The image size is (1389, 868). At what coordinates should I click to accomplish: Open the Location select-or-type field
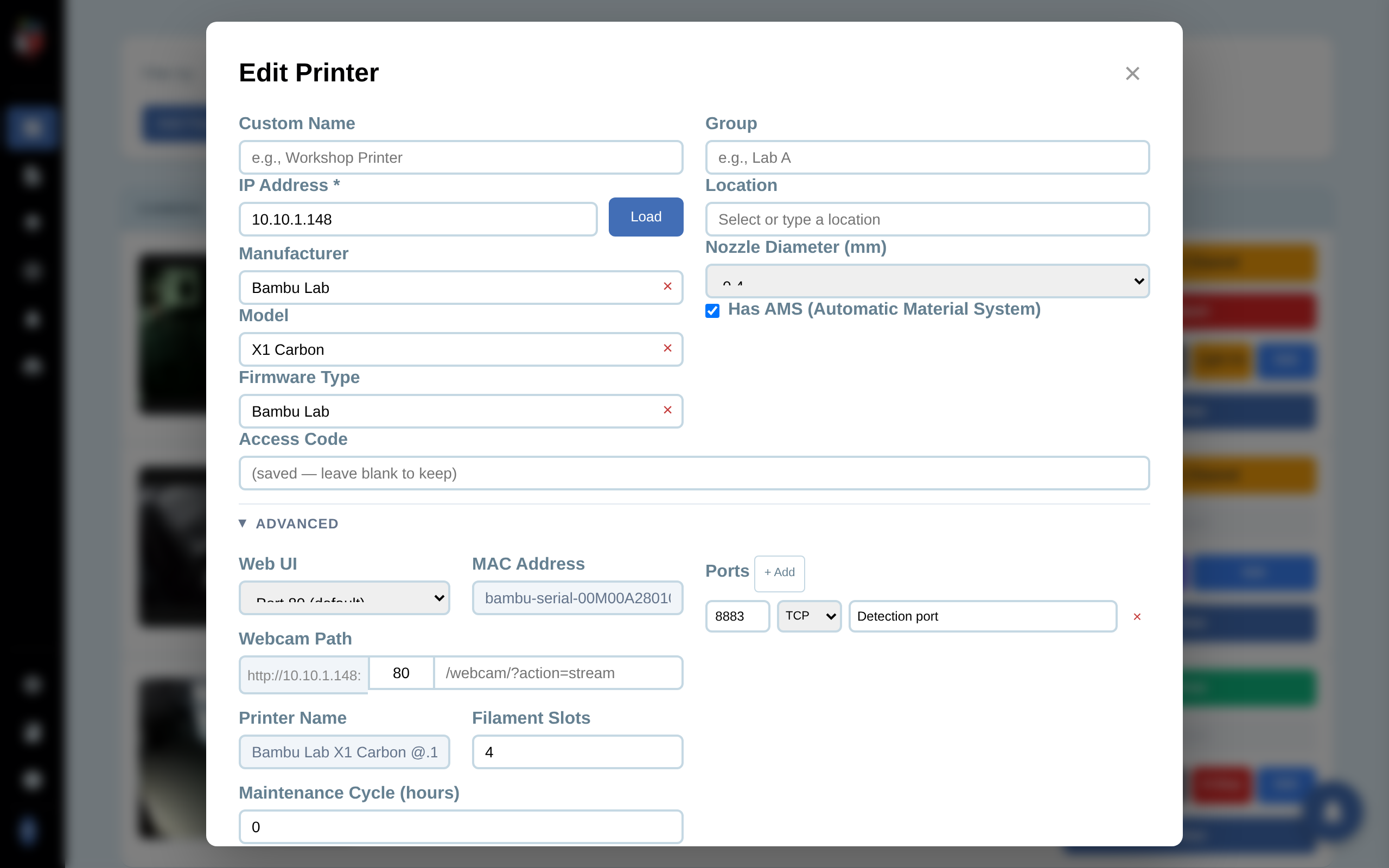click(927, 219)
